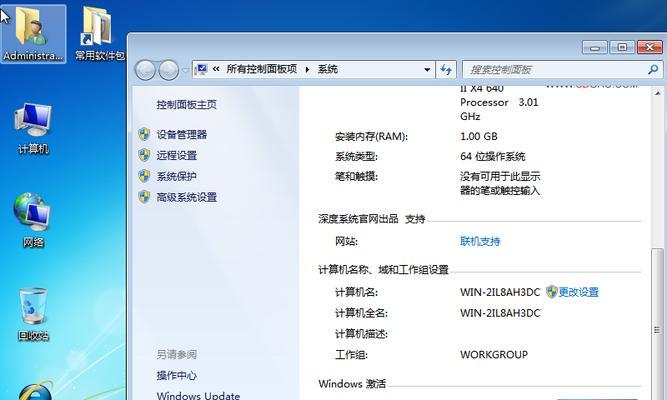The width and height of the screenshot is (667, 400).
Task: Click the refresh button beside address bar
Action: coord(446,69)
